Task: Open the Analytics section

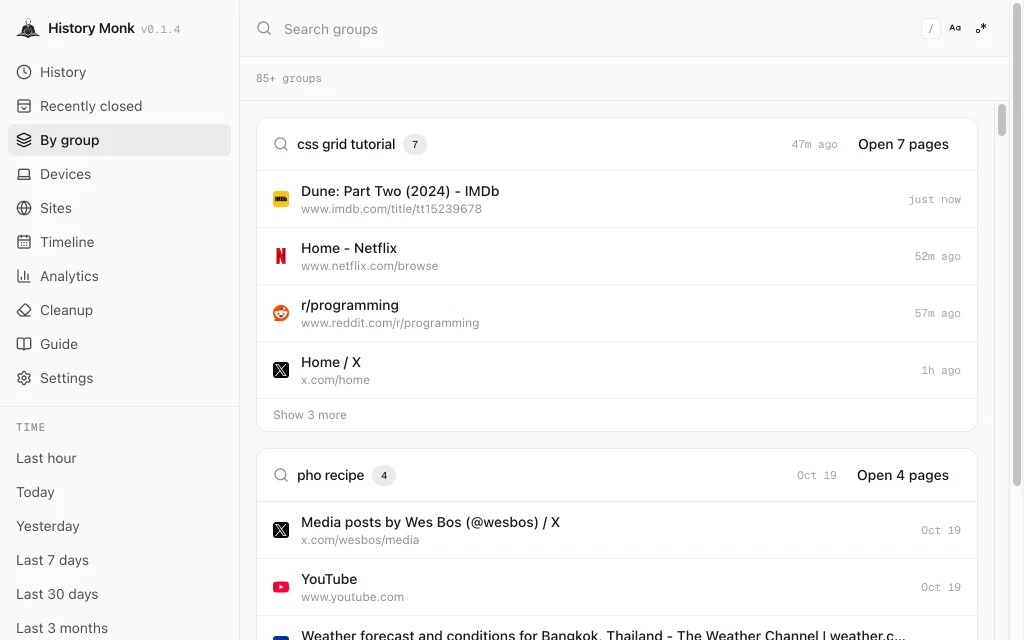Action: (120, 276)
